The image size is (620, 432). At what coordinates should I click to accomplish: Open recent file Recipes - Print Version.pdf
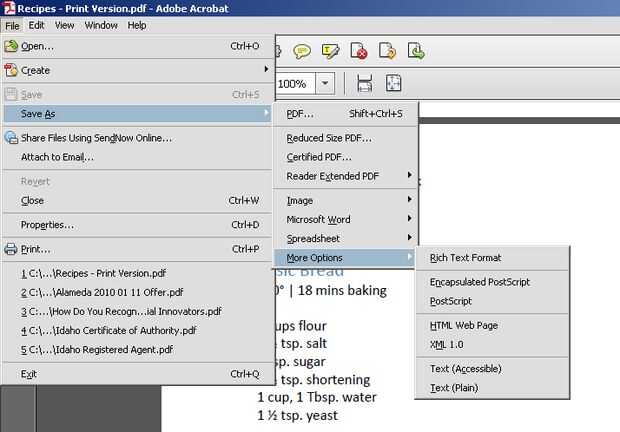tap(137, 273)
